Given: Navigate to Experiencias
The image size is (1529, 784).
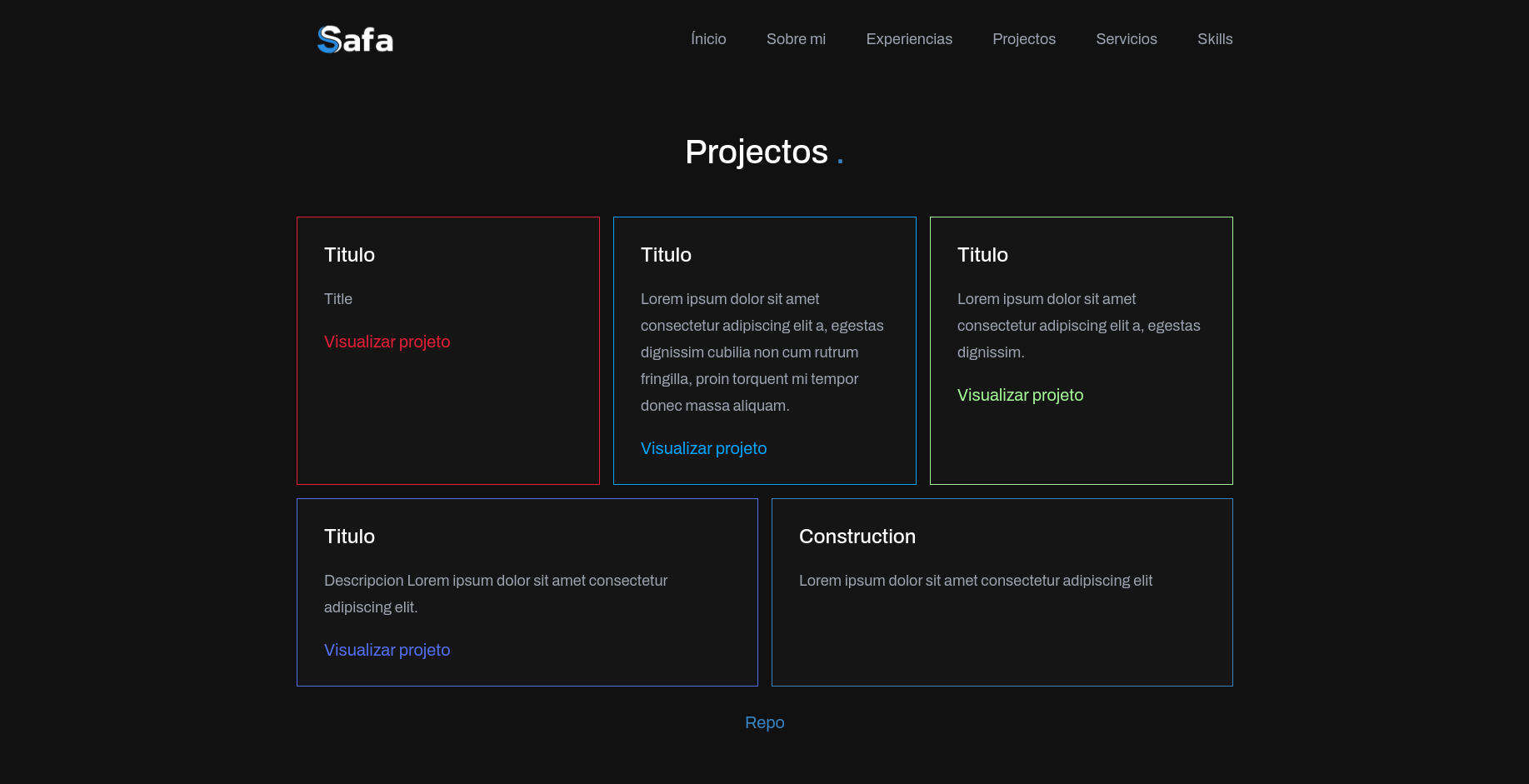Looking at the screenshot, I should [909, 39].
